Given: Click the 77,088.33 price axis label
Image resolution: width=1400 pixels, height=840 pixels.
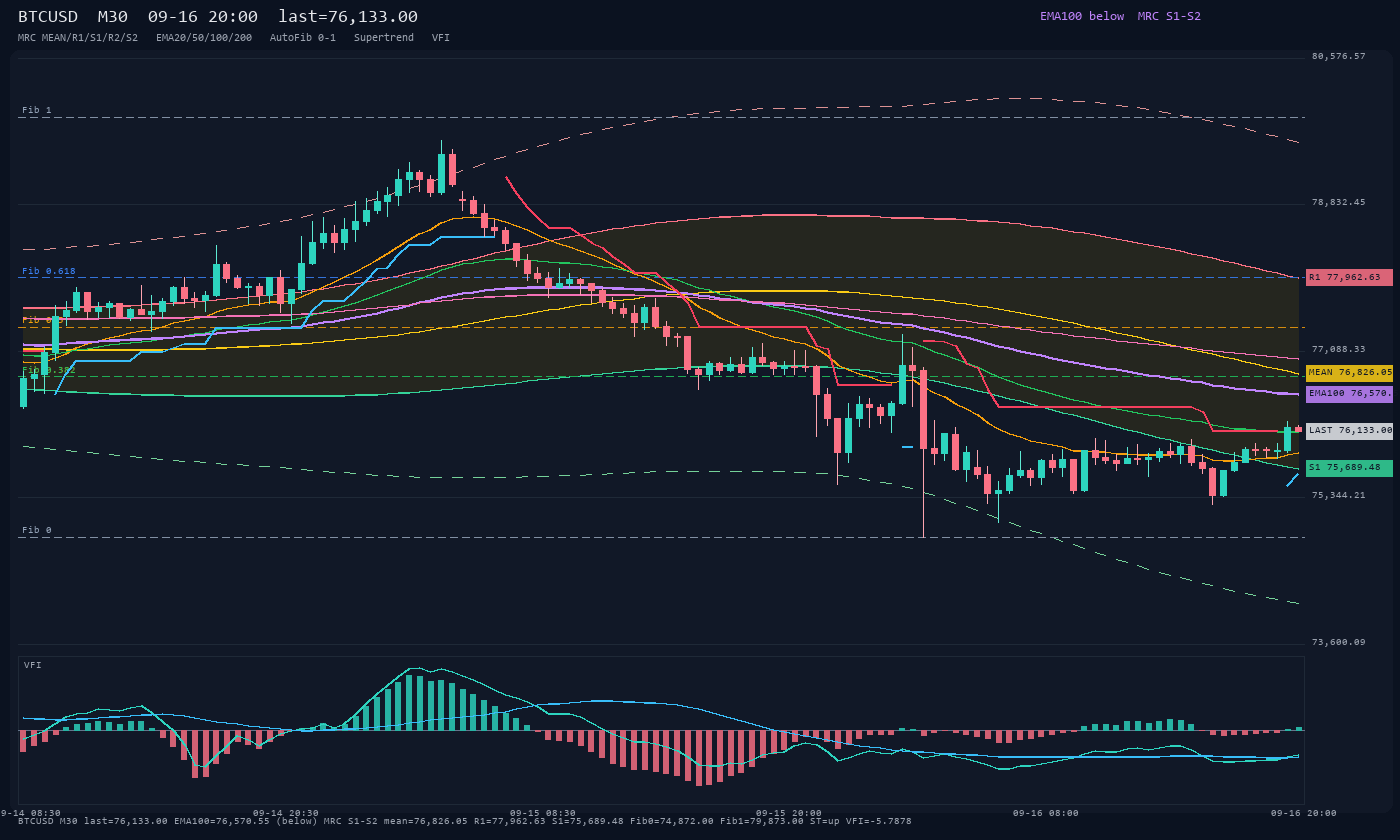Looking at the screenshot, I should 1338,349.
